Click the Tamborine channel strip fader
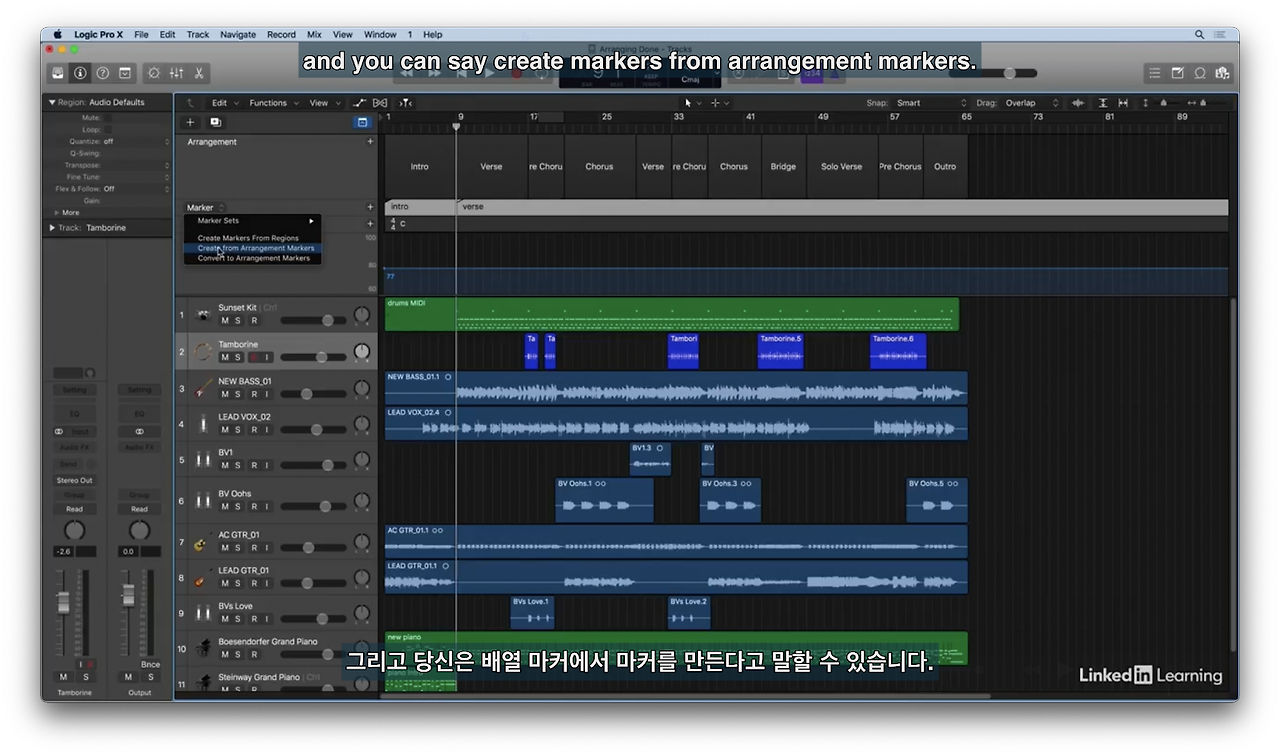The height and width of the screenshot is (756, 1280). (64, 602)
